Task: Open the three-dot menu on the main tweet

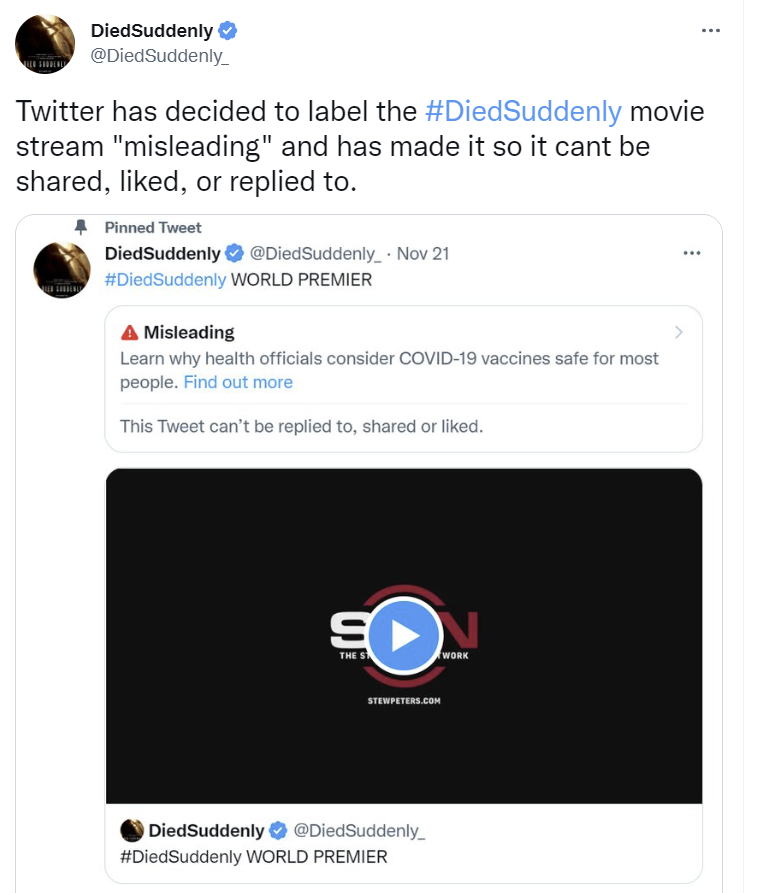Action: (x=710, y=30)
